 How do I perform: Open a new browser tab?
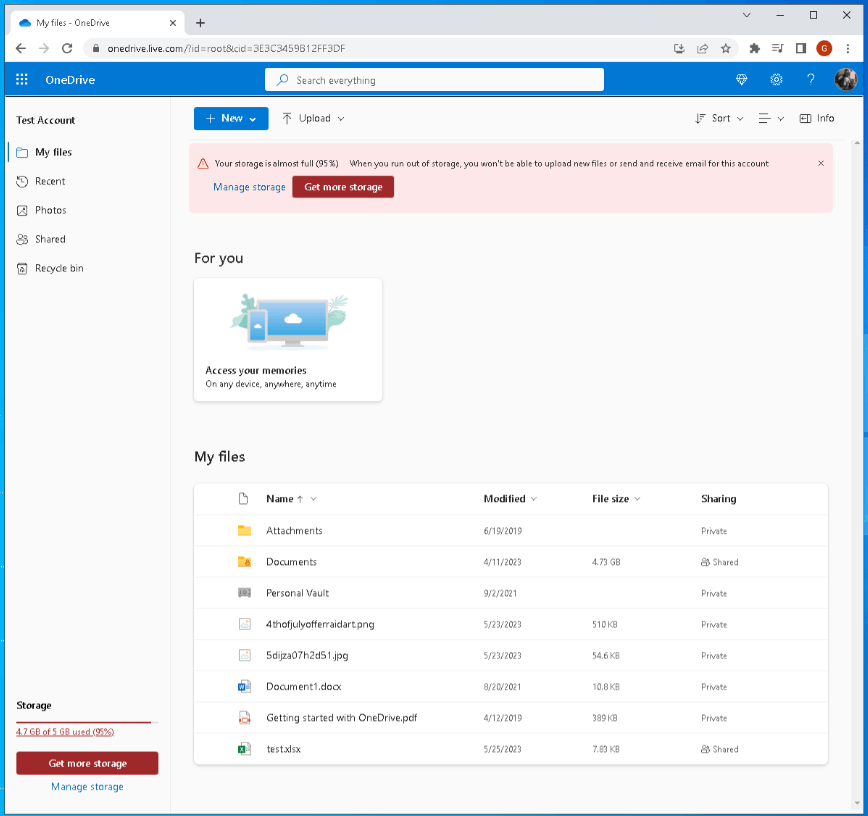point(200,23)
